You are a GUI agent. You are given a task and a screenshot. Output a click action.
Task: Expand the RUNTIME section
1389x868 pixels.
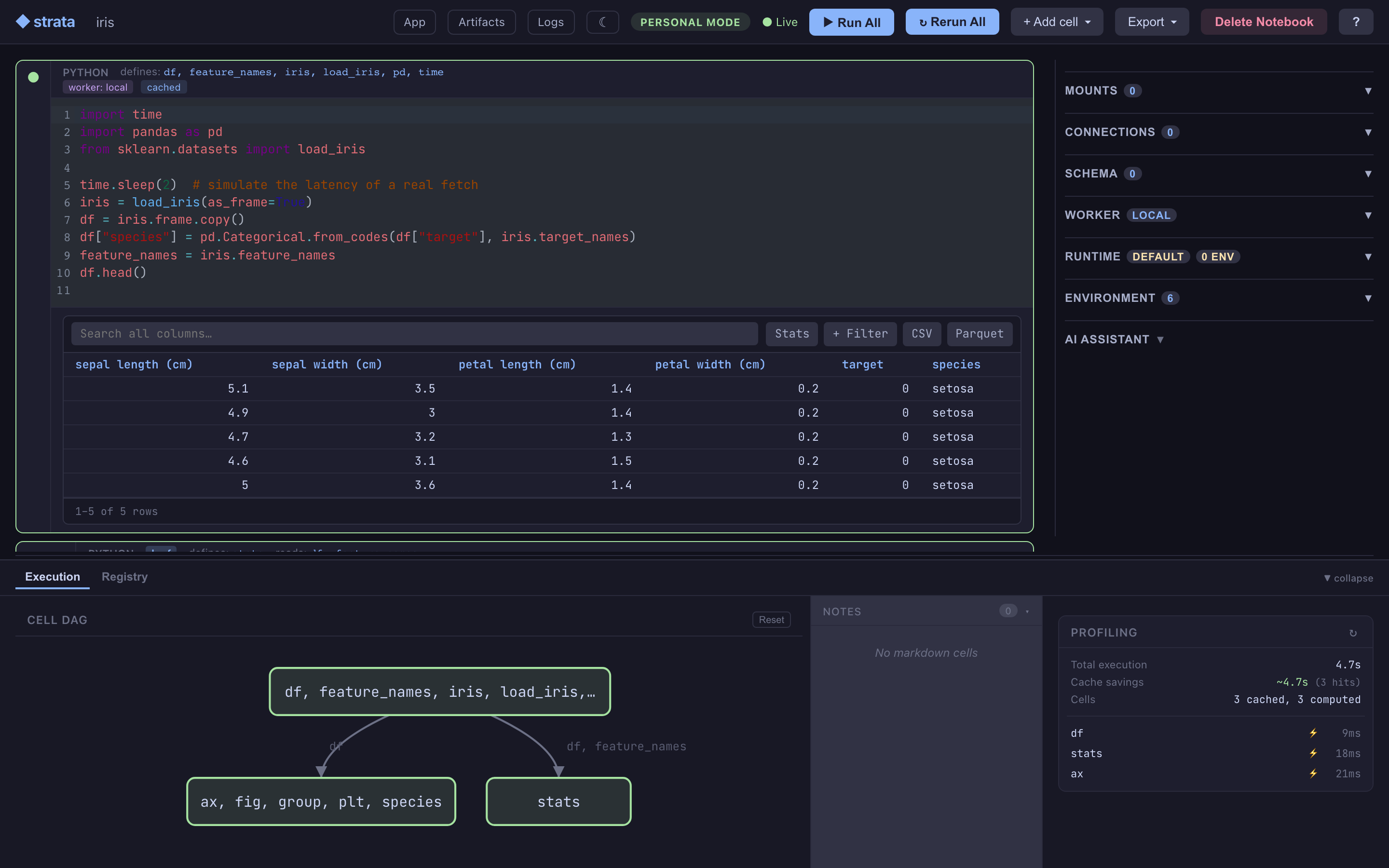[x=1219, y=256]
